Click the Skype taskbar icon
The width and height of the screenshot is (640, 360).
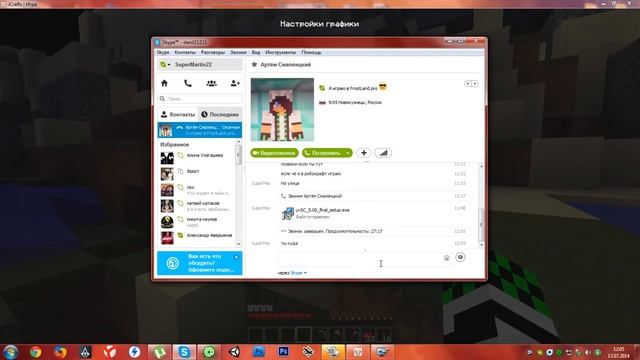point(184,352)
